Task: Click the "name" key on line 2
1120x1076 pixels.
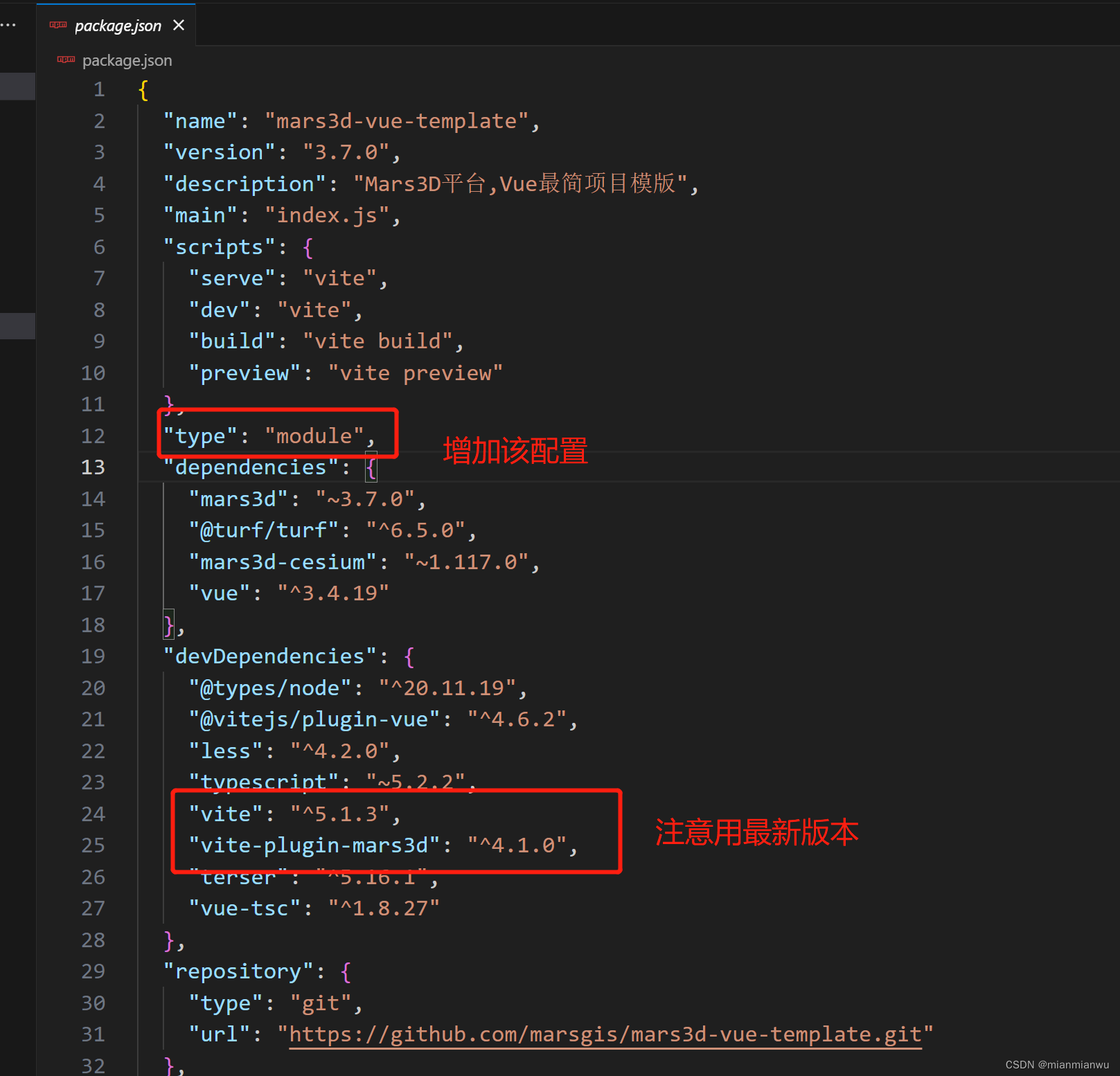Action: (x=201, y=121)
